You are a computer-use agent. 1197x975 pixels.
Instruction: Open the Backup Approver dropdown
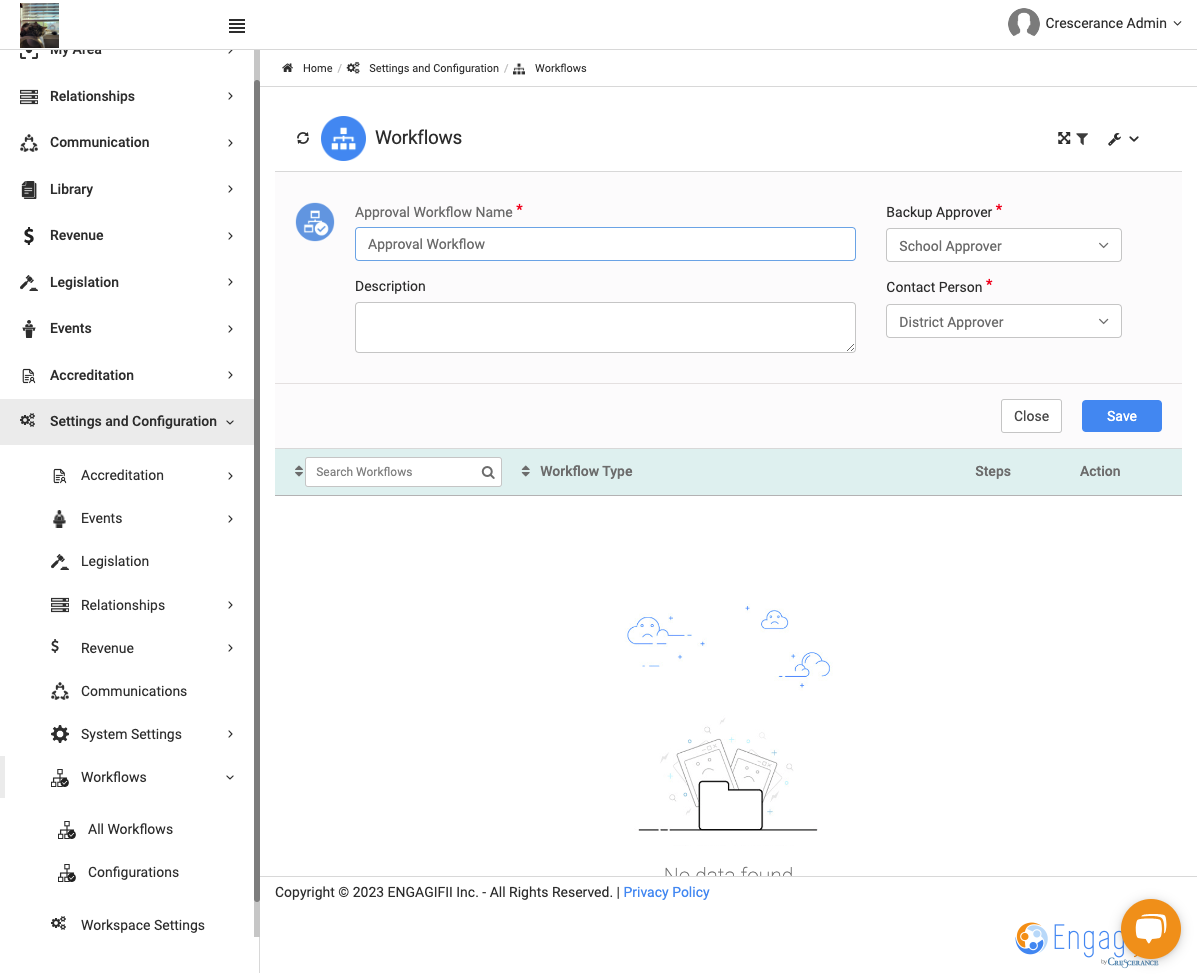tap(1003, 246)
